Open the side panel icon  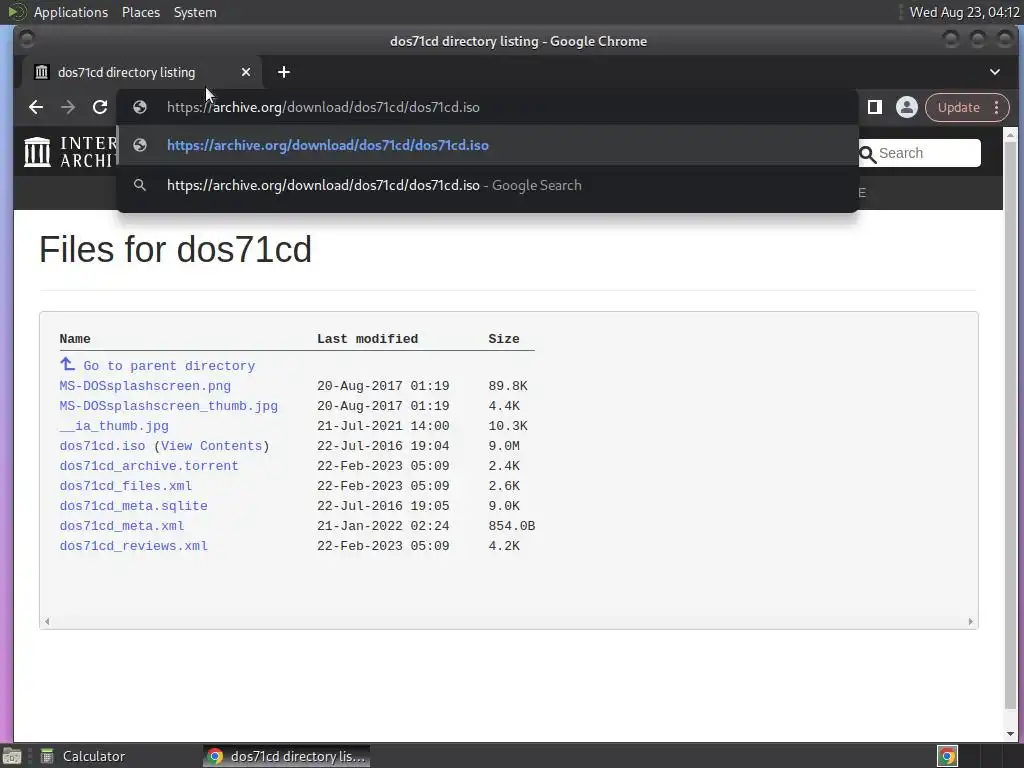point(875,107)
